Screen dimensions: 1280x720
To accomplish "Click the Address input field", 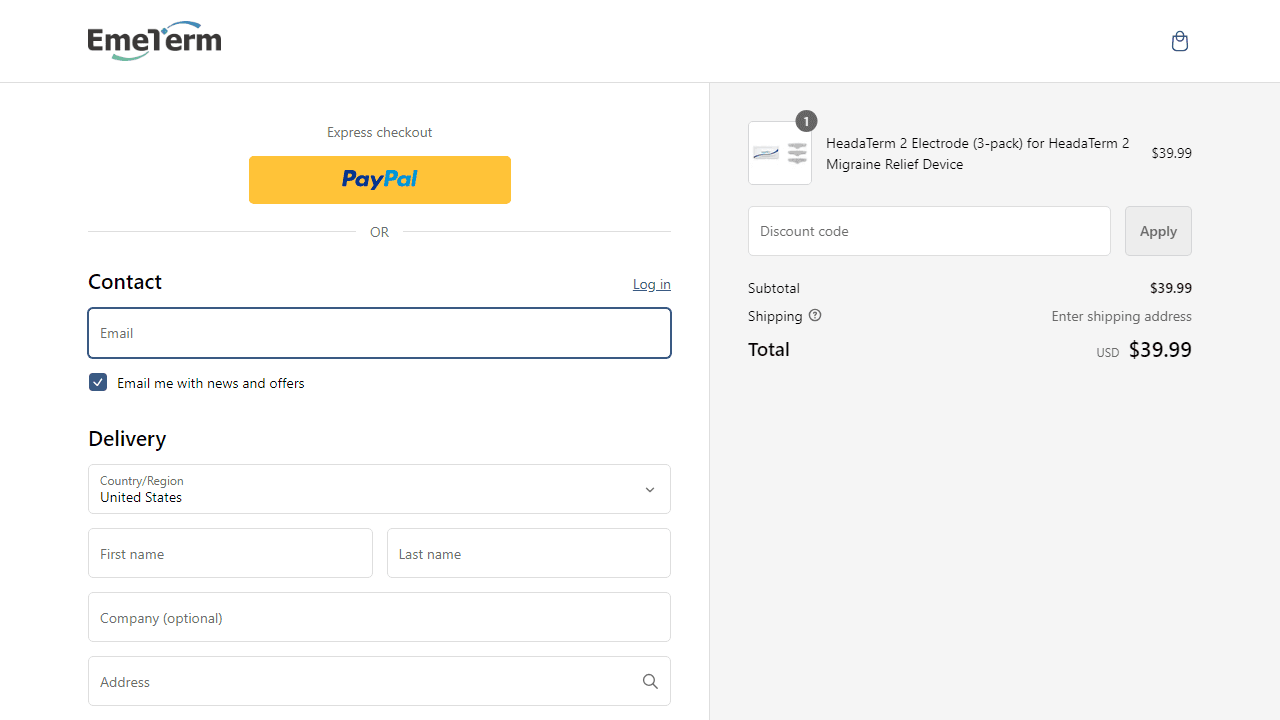I will (x=379, y=681).
